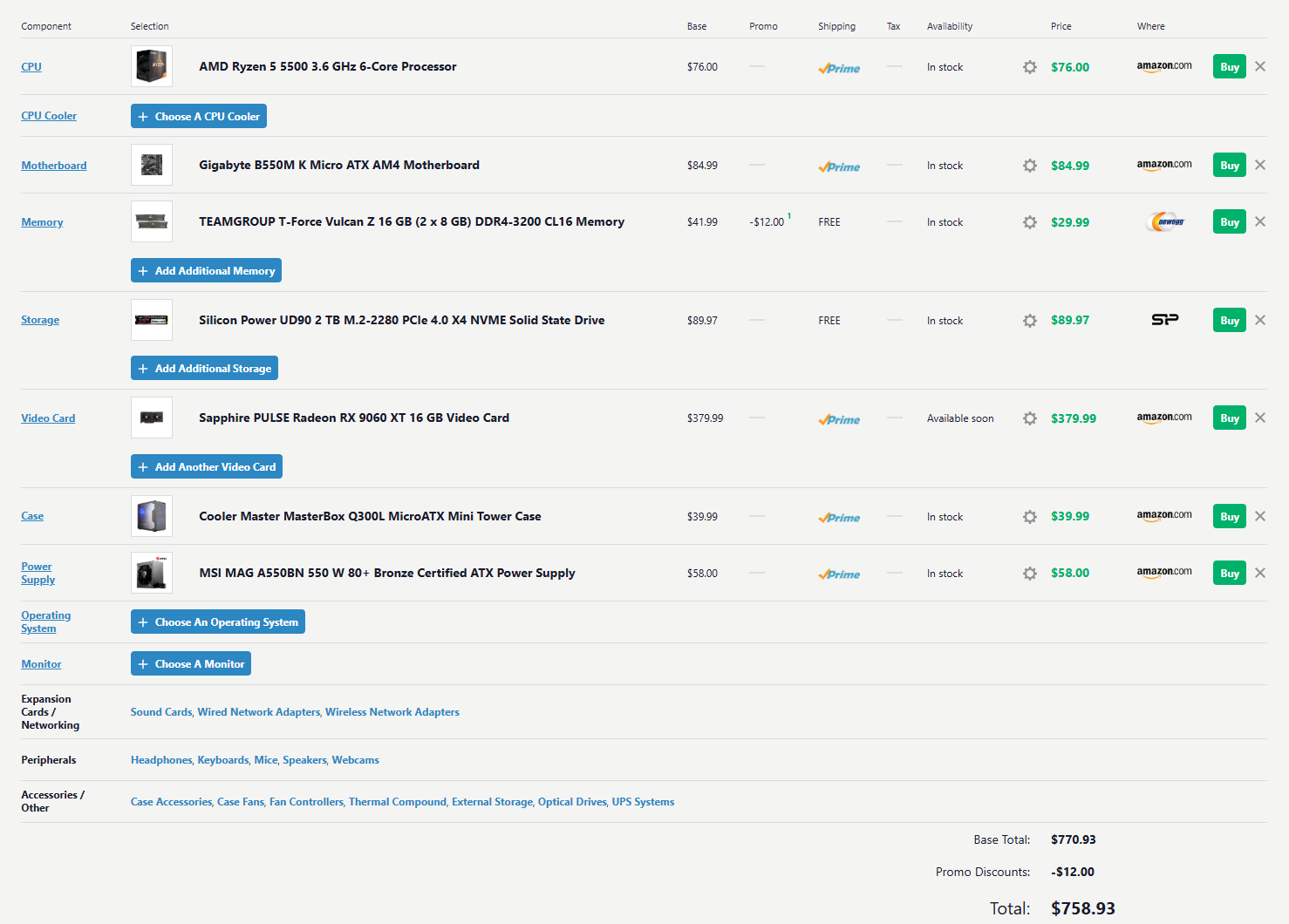Viewport: 1289px width, 924px height.
Task: Remove the AMD Ryzen 5 5500 from list
Action: tap(1260, 66)
